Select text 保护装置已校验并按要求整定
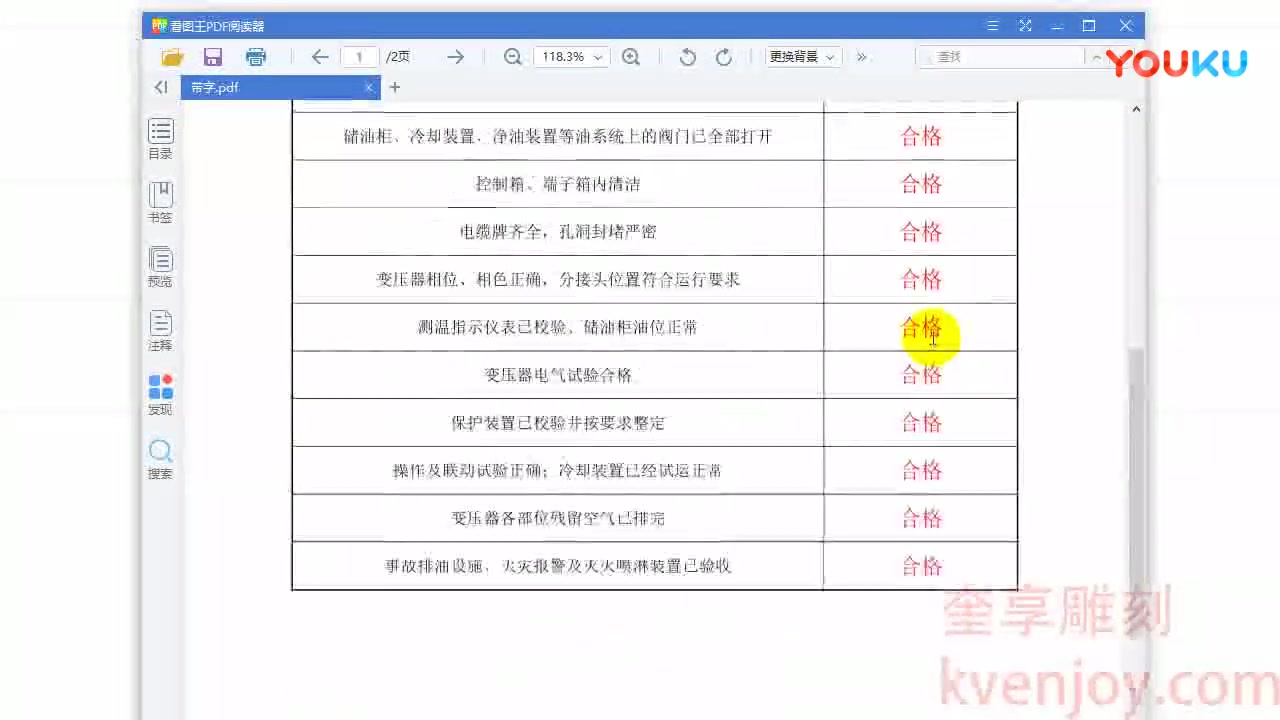 coord(558,423)
